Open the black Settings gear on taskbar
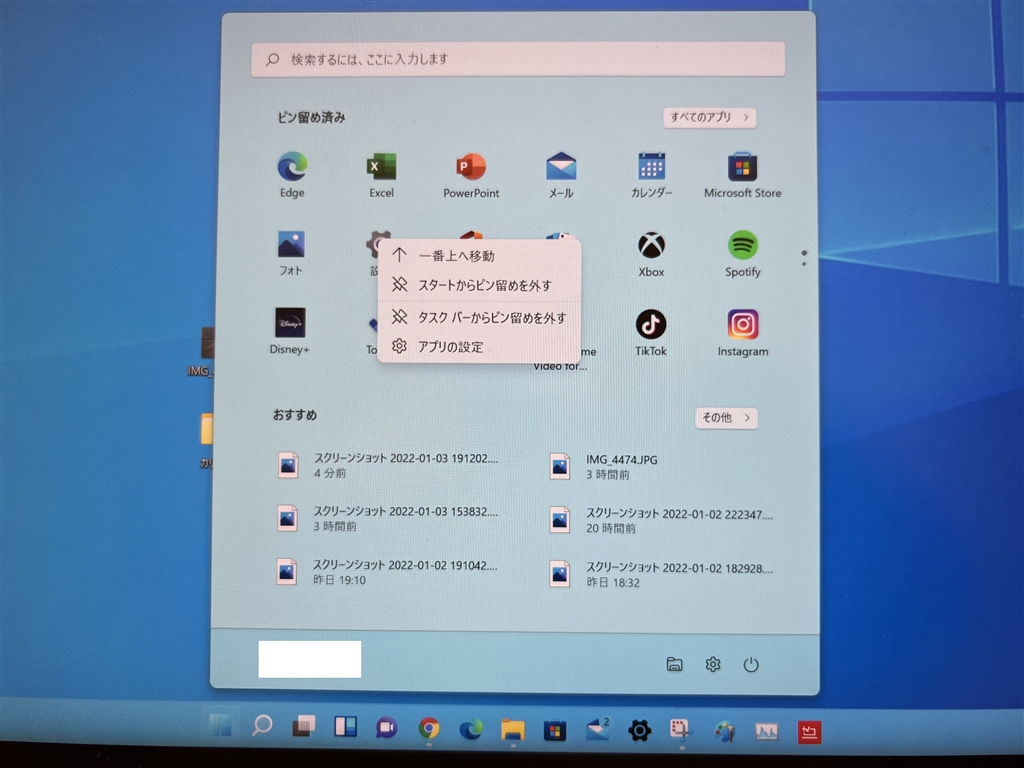1024x768 pixels. pos(639,730)
